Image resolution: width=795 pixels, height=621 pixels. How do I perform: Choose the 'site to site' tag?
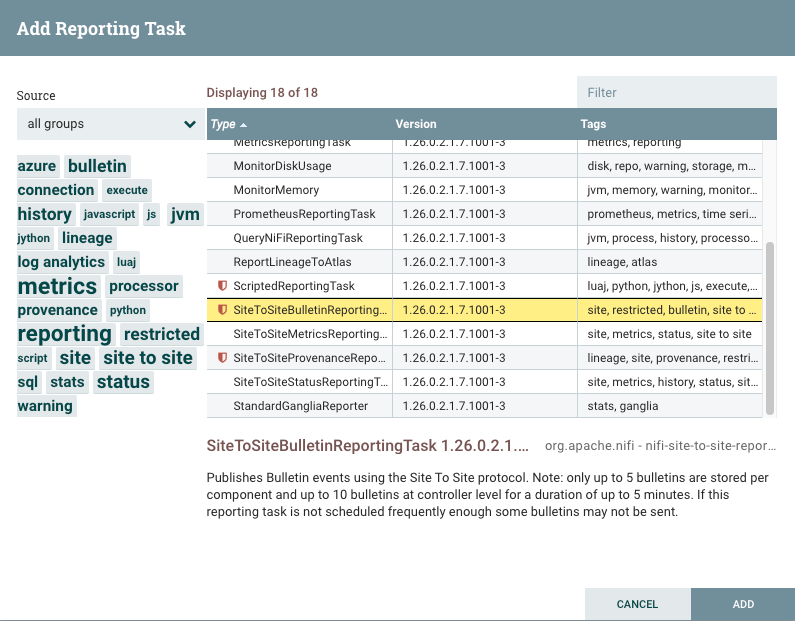[x=148, y=358]
